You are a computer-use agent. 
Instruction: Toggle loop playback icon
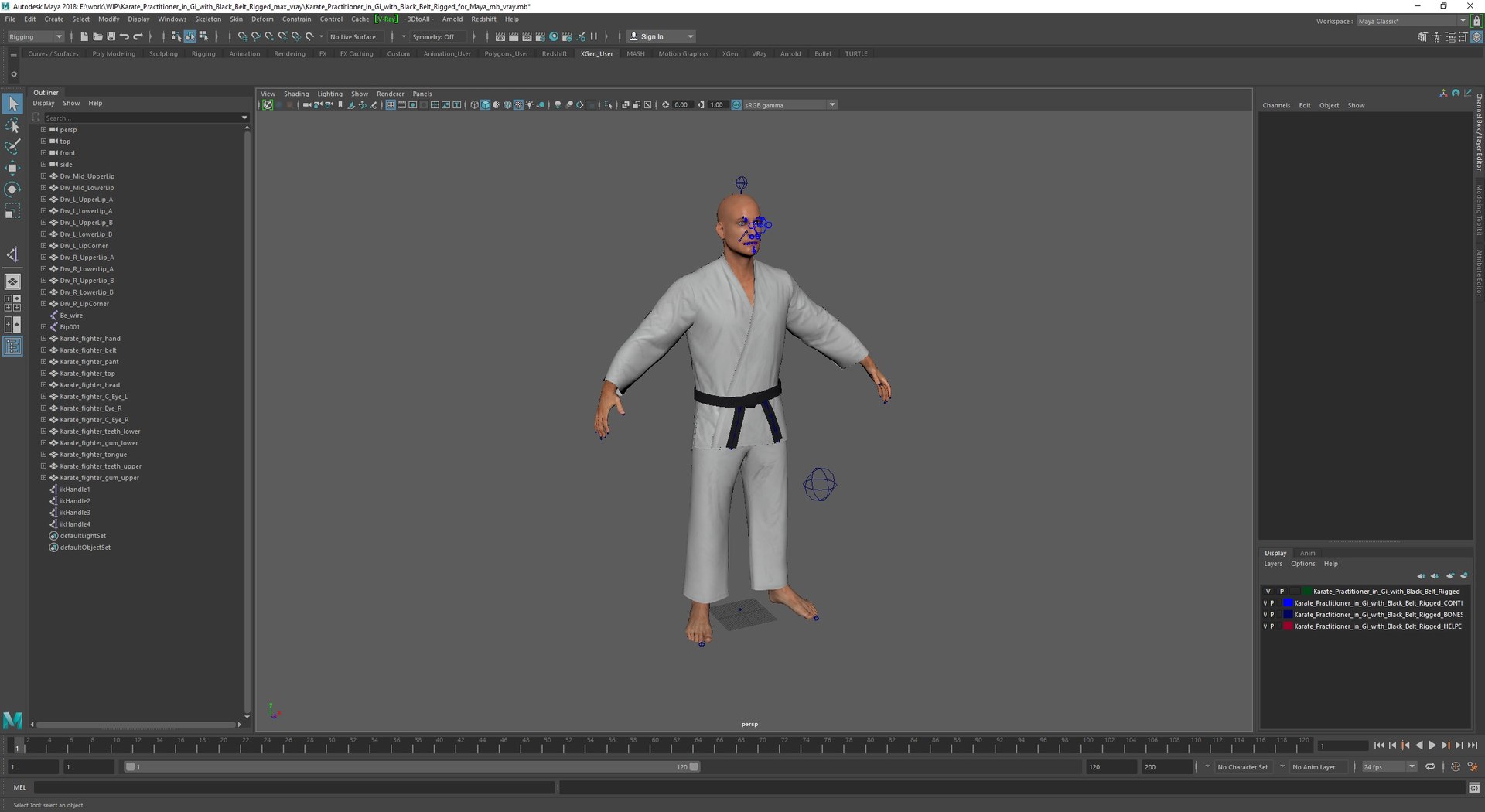(x=1430, y=767)
